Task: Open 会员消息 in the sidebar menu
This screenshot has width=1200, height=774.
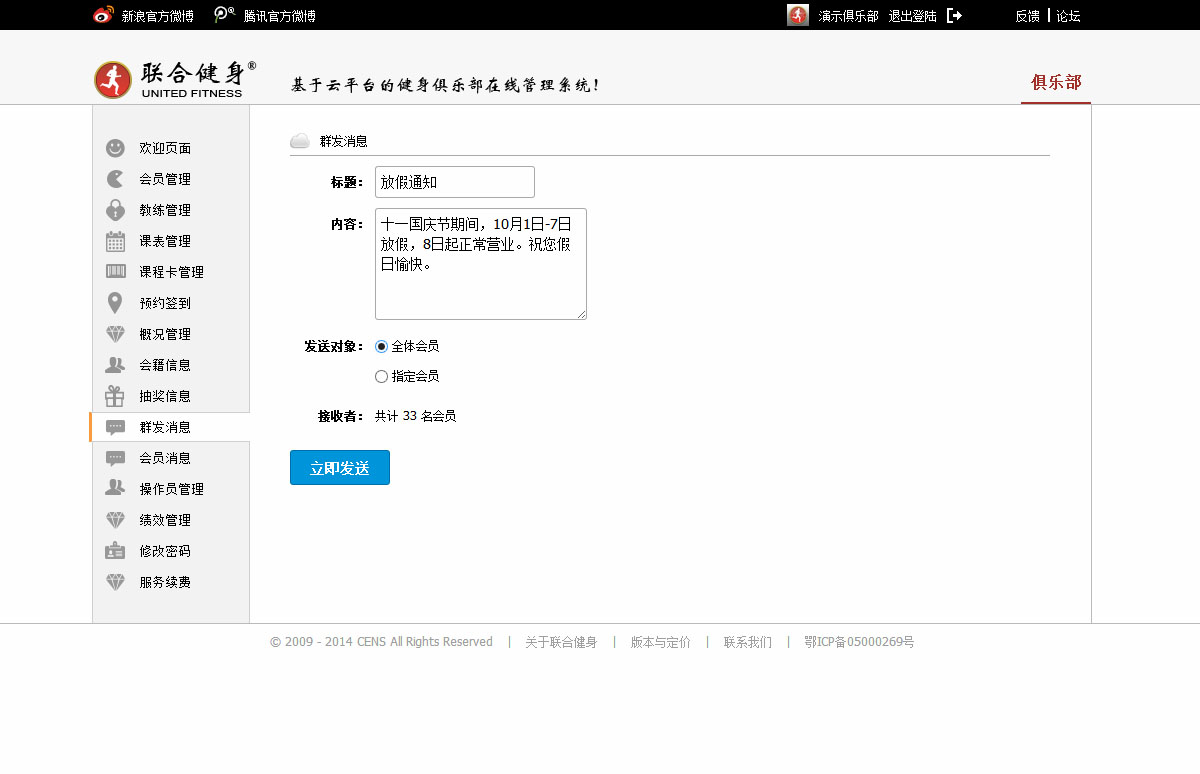Action: point(165,458)
